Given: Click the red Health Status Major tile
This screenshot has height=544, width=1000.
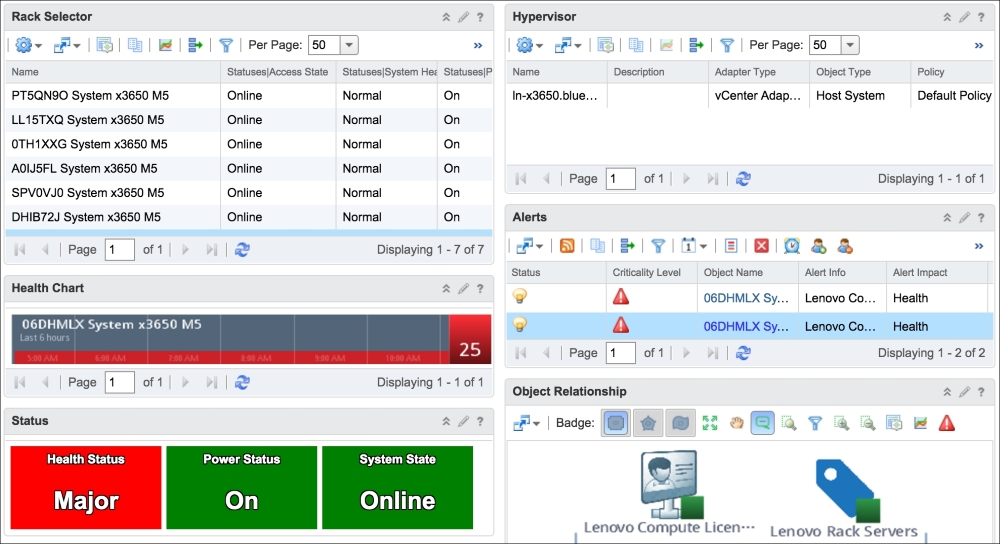Looking at the screenshot, I should click(86, 487).
